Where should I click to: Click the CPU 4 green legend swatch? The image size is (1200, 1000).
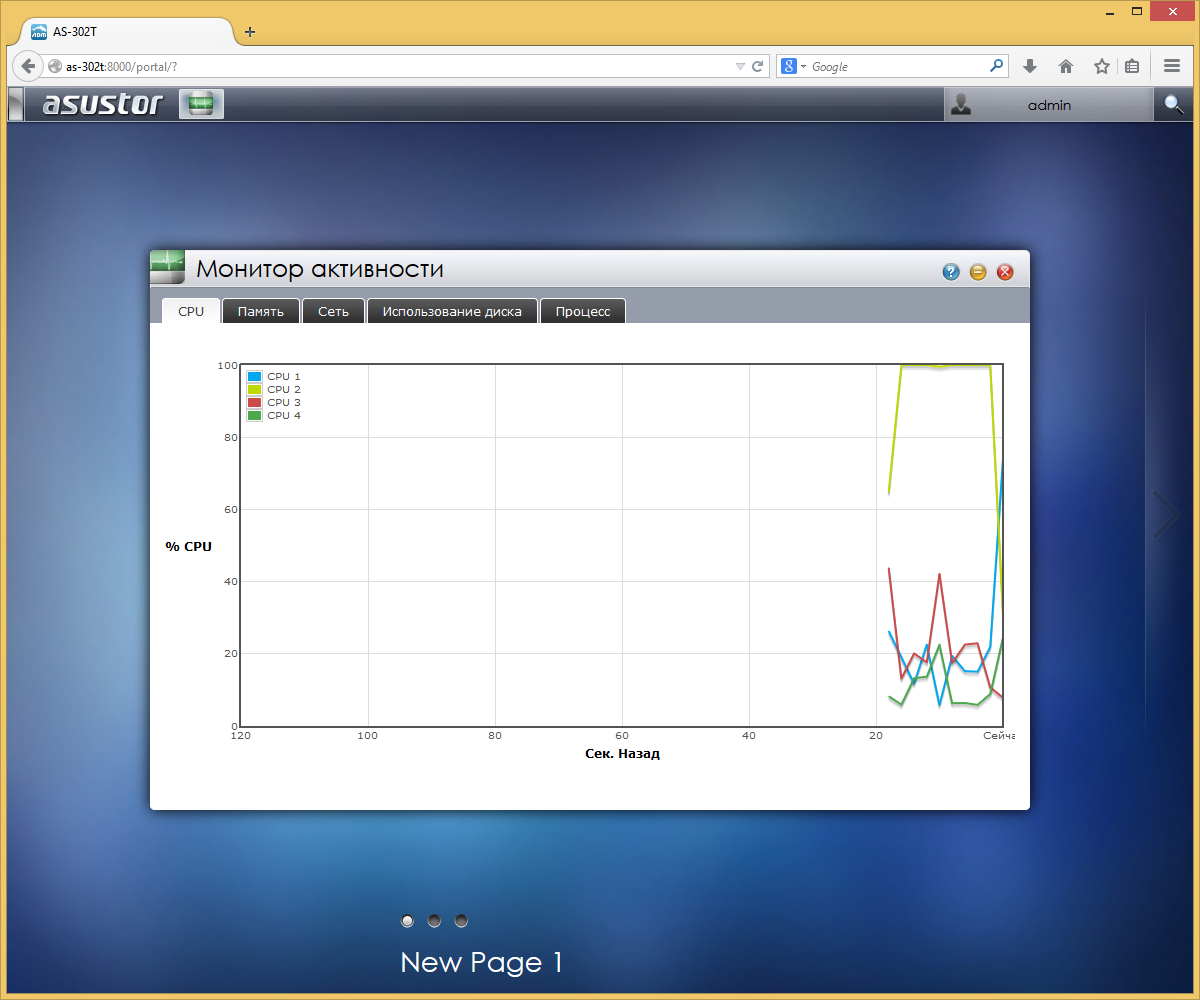click(x=255, y=416)
